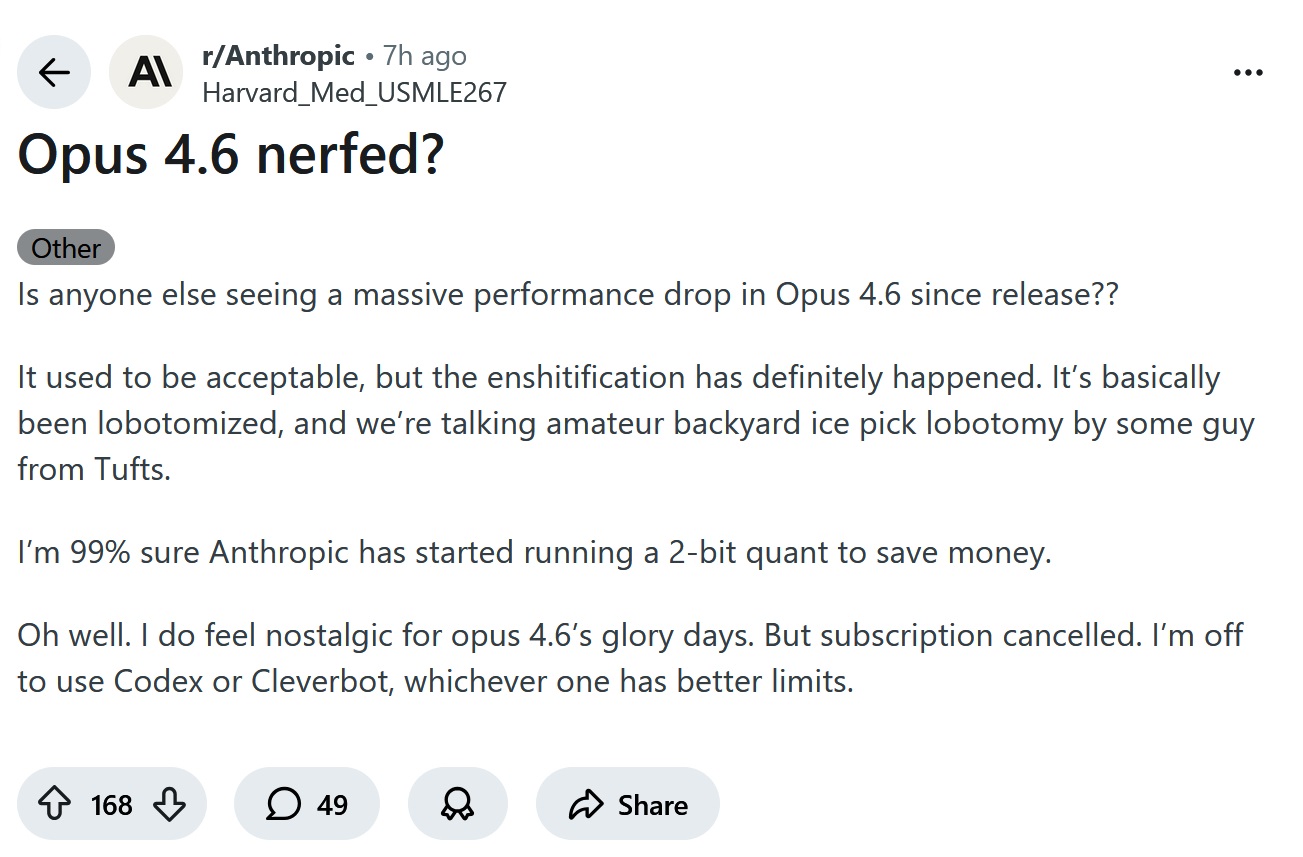This screenshot has width=1303, height=857.
Task: Give an award via the award icon
Action: (x=457, y=804)
